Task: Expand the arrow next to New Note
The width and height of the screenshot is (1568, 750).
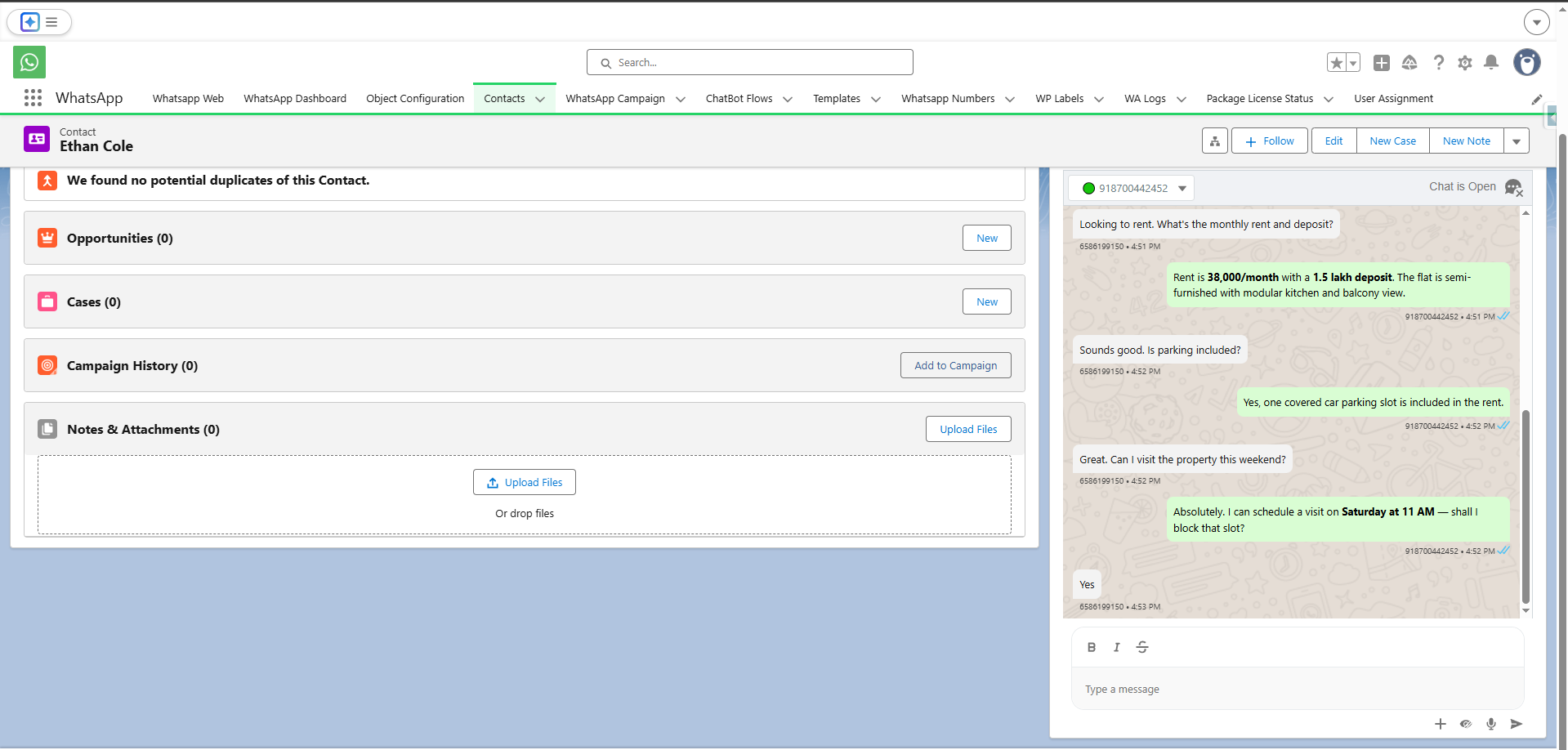Action: (1517, 141)
